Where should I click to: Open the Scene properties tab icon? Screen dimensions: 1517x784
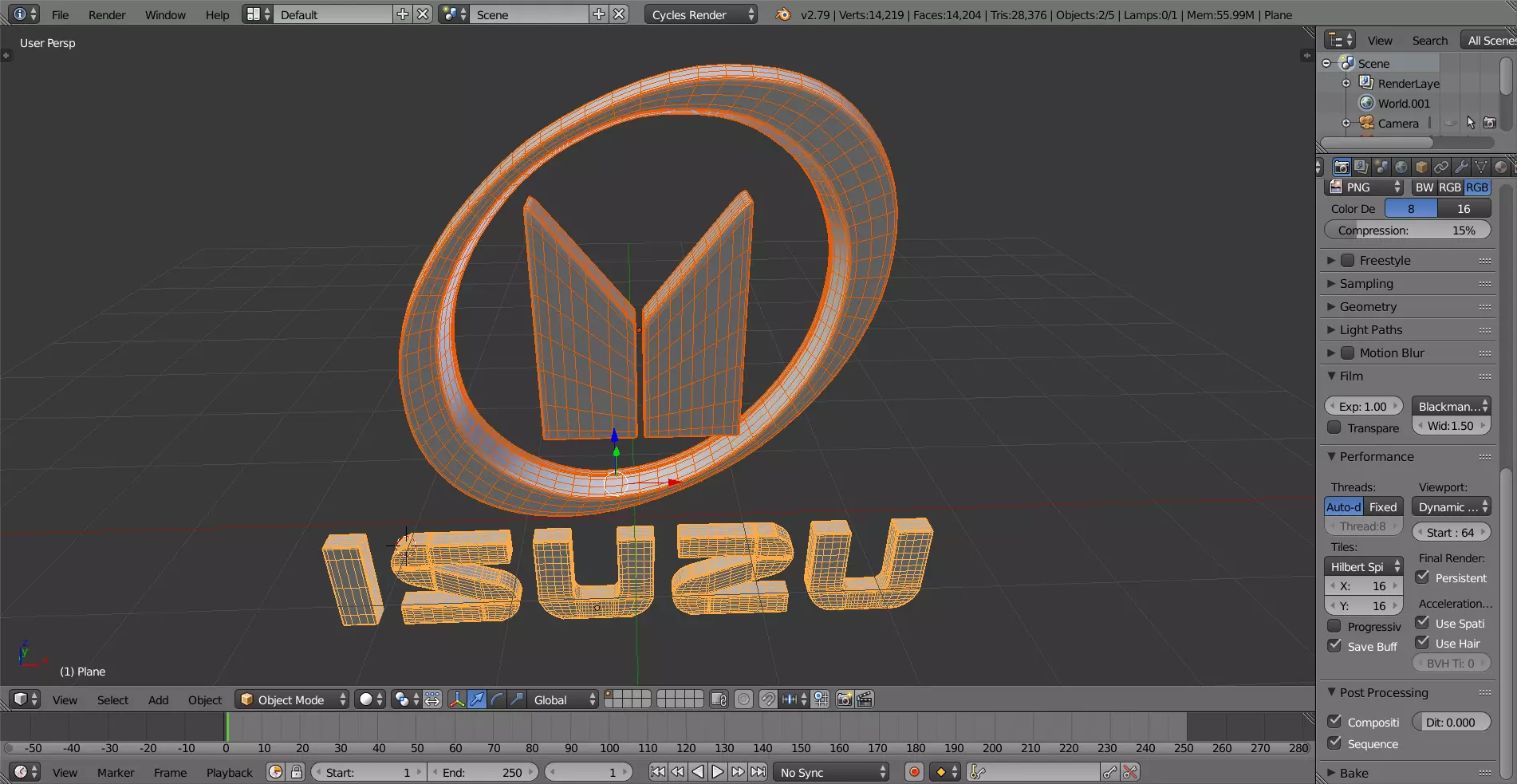click(x=1381, y=167)
